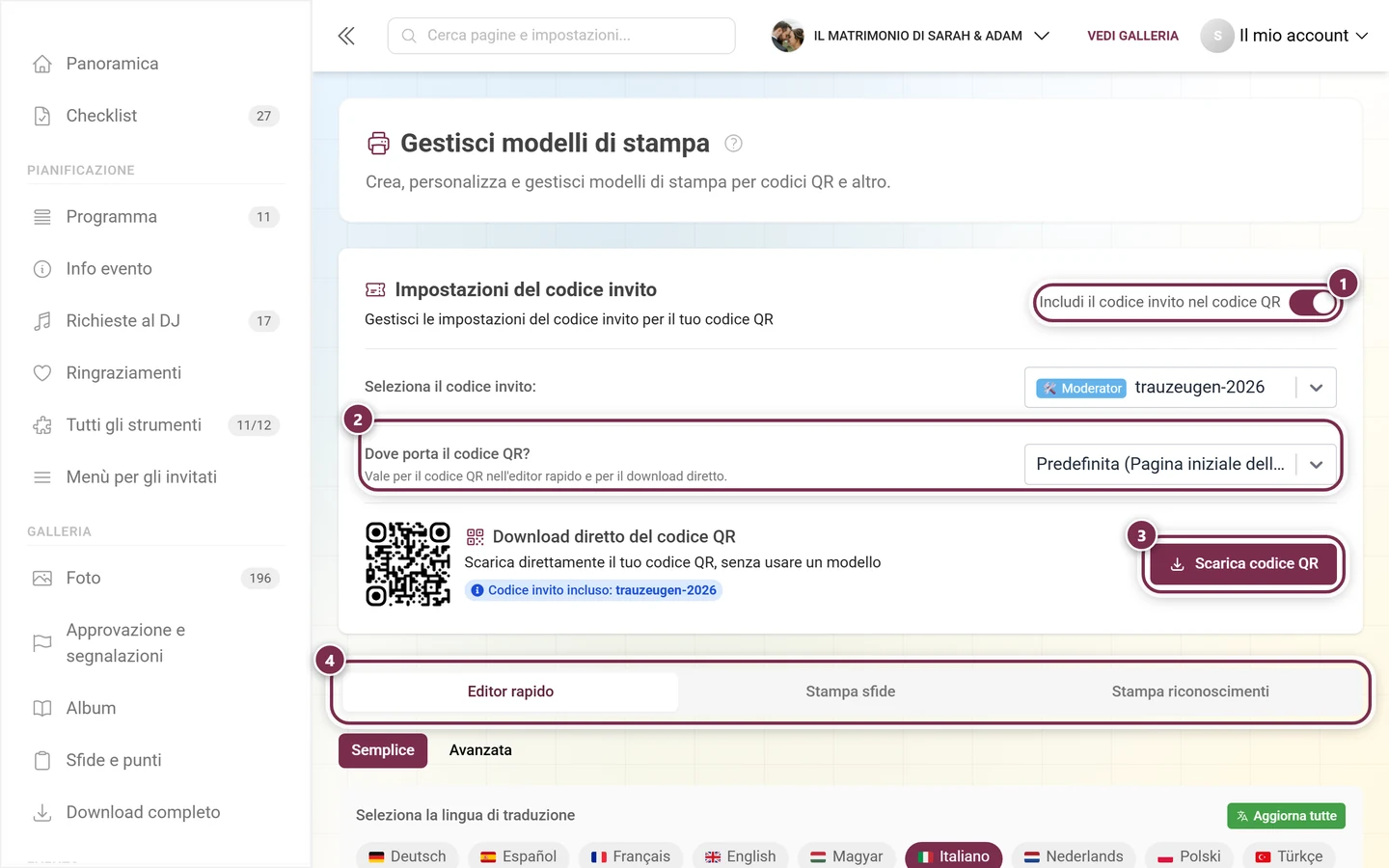This screenshot has width=1389, height=868.
Task: Click the Info evento info icon
Action: click(42, 269)
